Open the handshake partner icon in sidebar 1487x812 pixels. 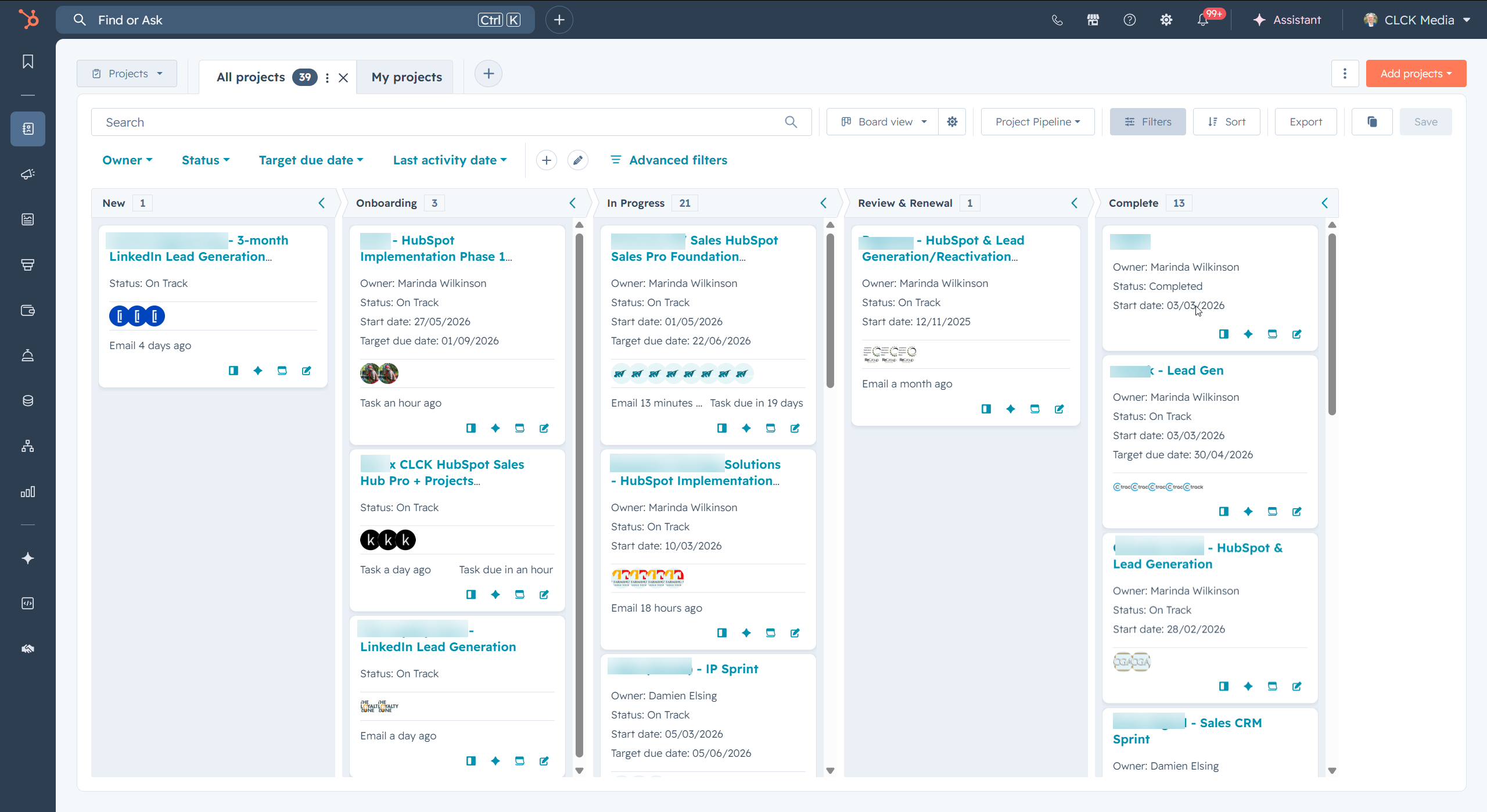(x=28, y=649)
